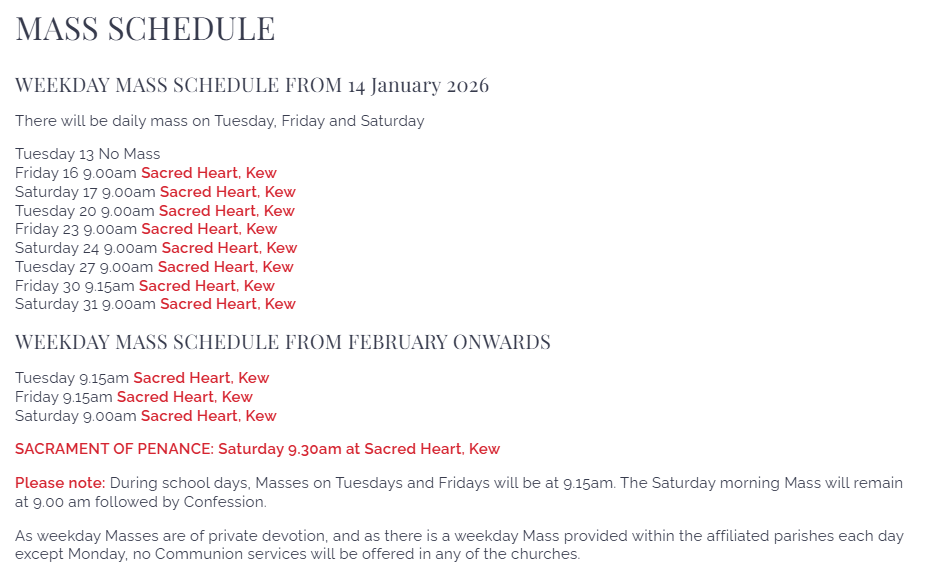Open February-onwards Tuesday 9.15am Sacred Heart link
Image resolution: width=925 pixels, height=587 pixels.
[x=201, y=378]
